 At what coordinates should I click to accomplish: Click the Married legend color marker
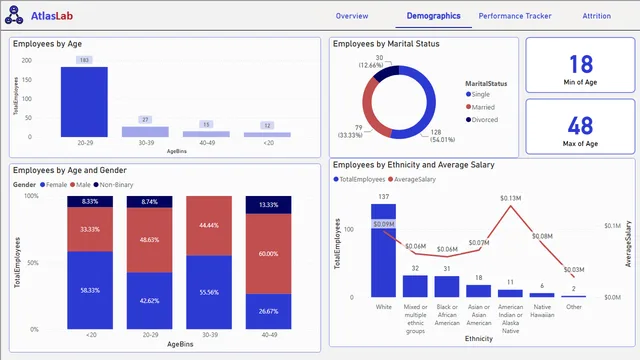pos(468,107)
